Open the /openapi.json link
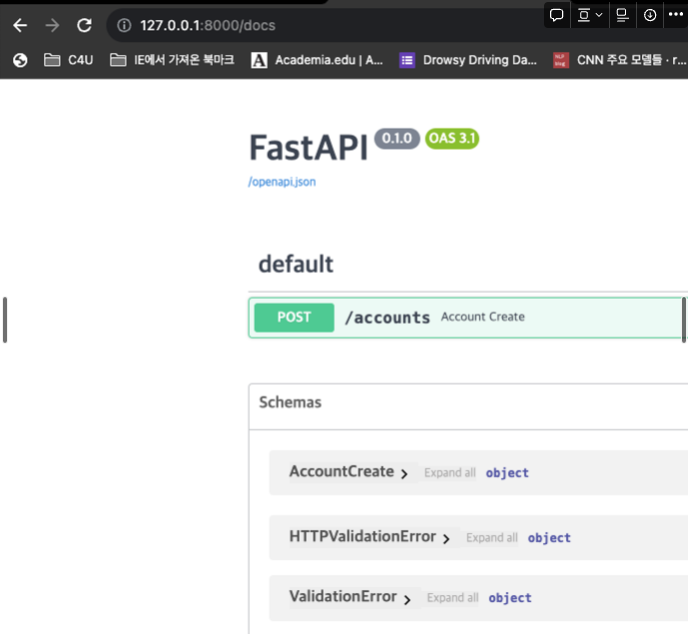The width and height of the screenshot is (688, 634). tap(282, 182)
